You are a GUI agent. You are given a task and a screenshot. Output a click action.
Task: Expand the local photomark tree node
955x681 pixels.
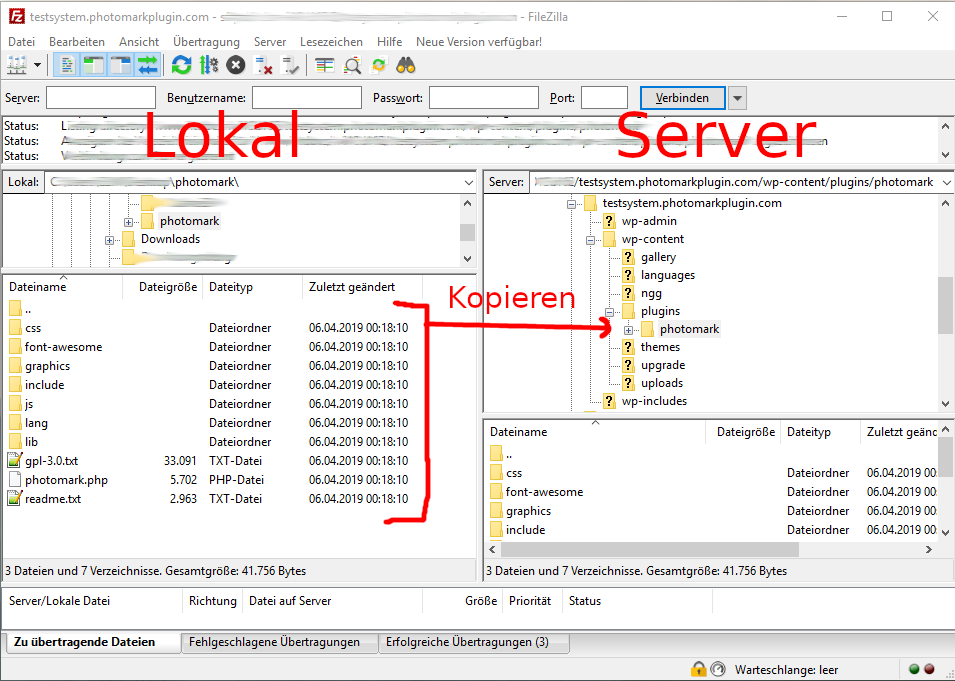(128, 222)
